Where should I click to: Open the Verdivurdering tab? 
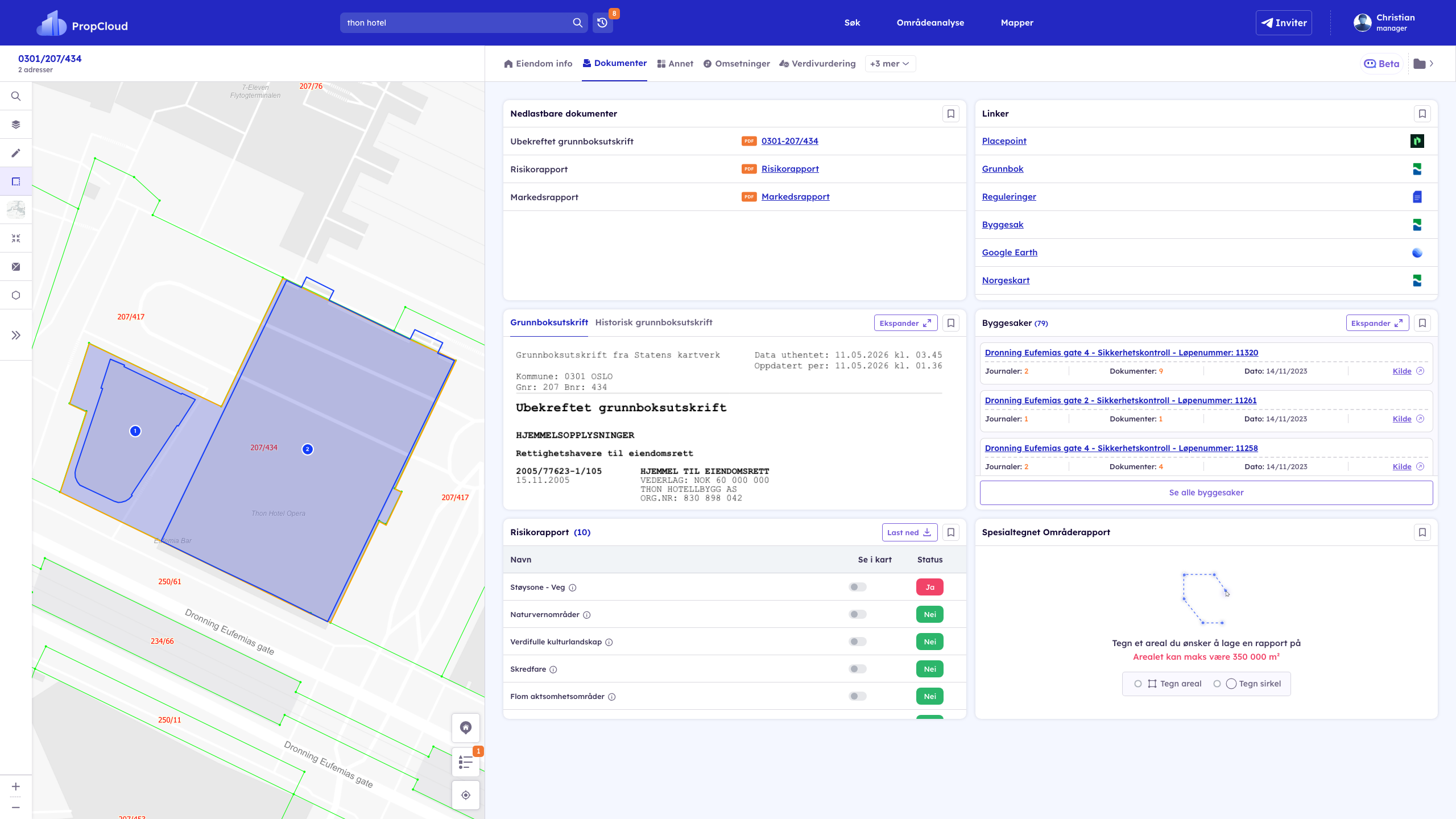[x=817, y=64]
